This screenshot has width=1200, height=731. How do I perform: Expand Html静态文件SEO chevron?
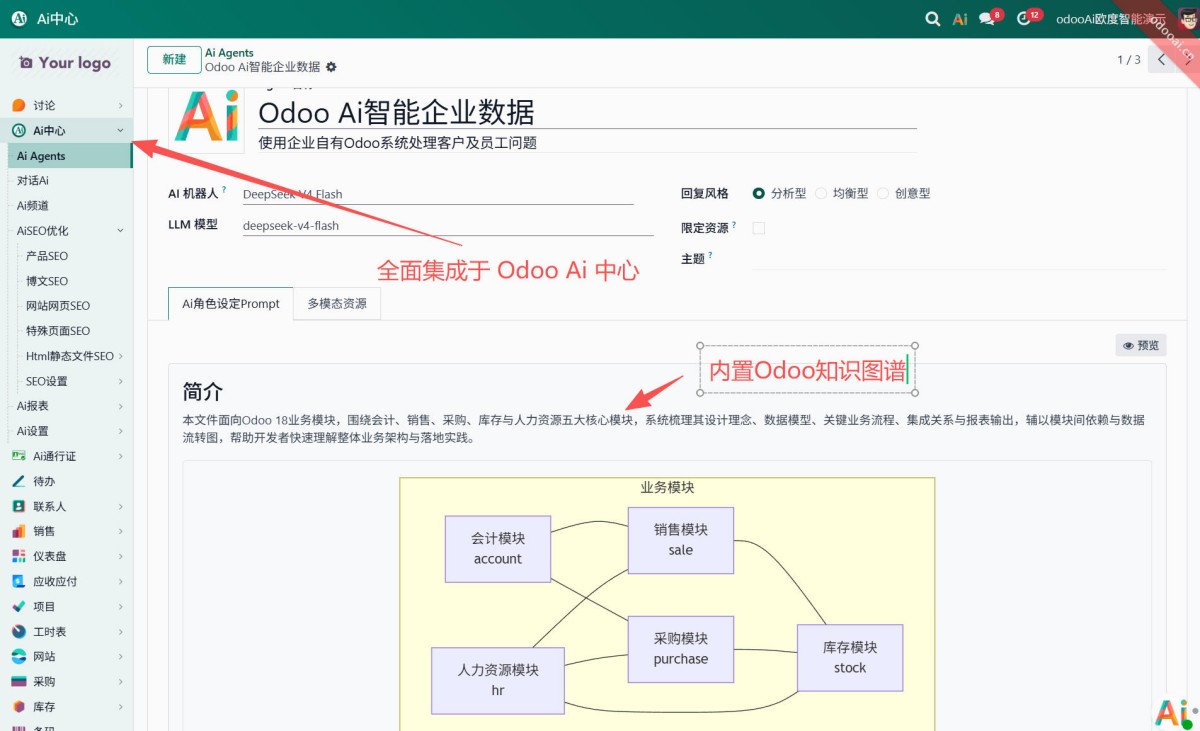point(120,356)
